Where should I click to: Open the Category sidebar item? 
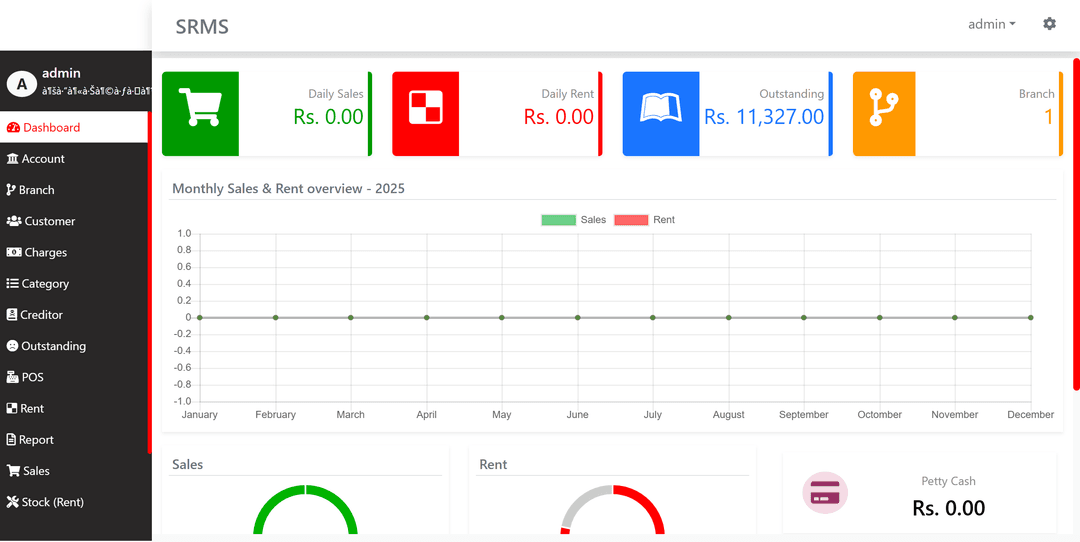pyautogui.click(x=74, y=284)
